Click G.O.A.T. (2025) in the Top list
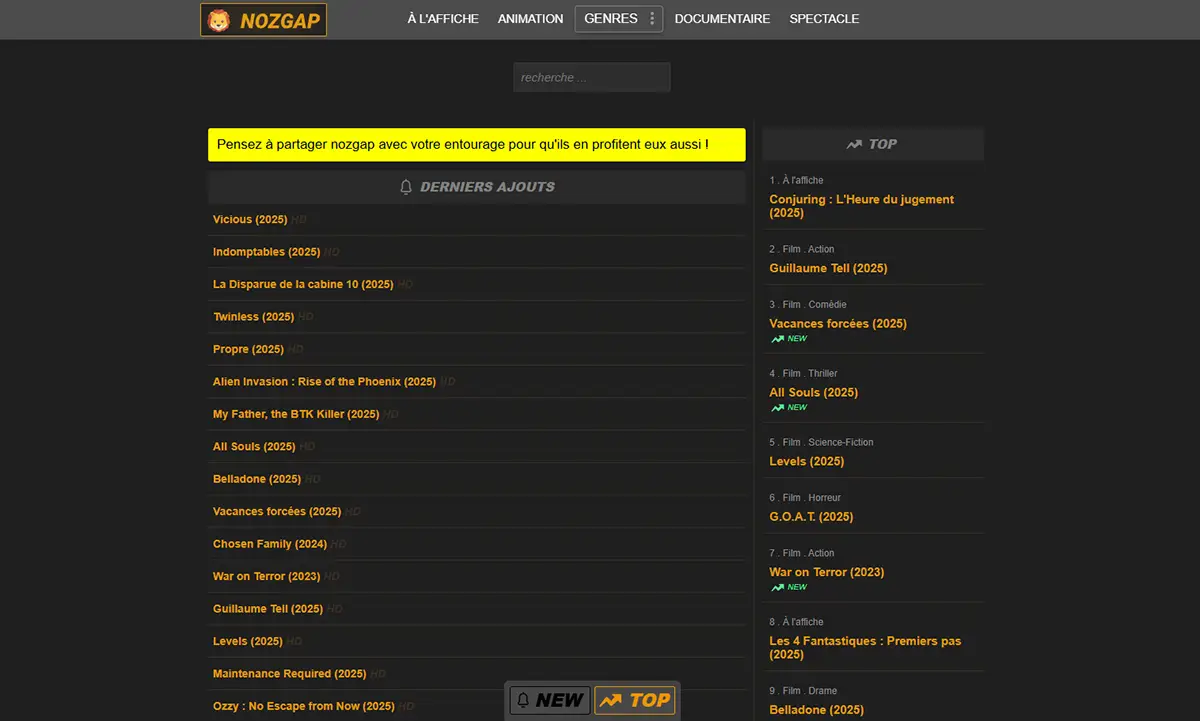Image resolution: width=1200 pixels, height=721 pixels. tap(811, 517)
